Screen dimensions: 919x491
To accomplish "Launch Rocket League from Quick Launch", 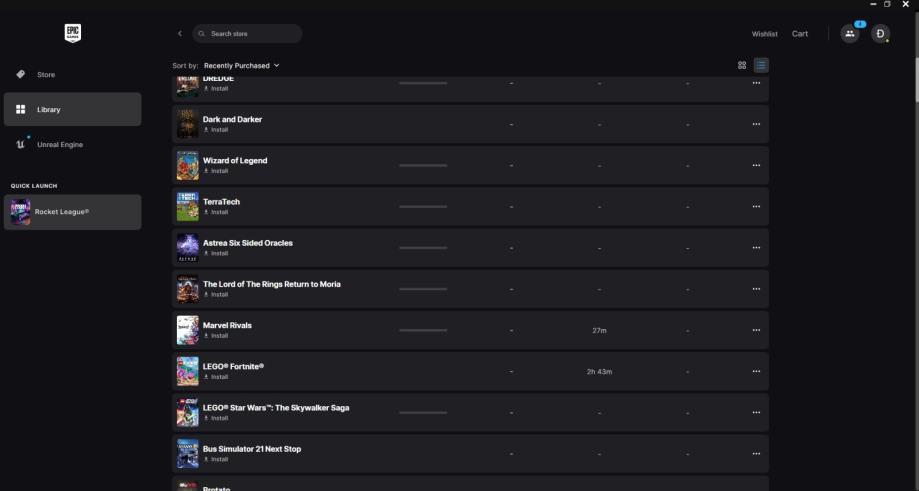I will pos(72,211).
